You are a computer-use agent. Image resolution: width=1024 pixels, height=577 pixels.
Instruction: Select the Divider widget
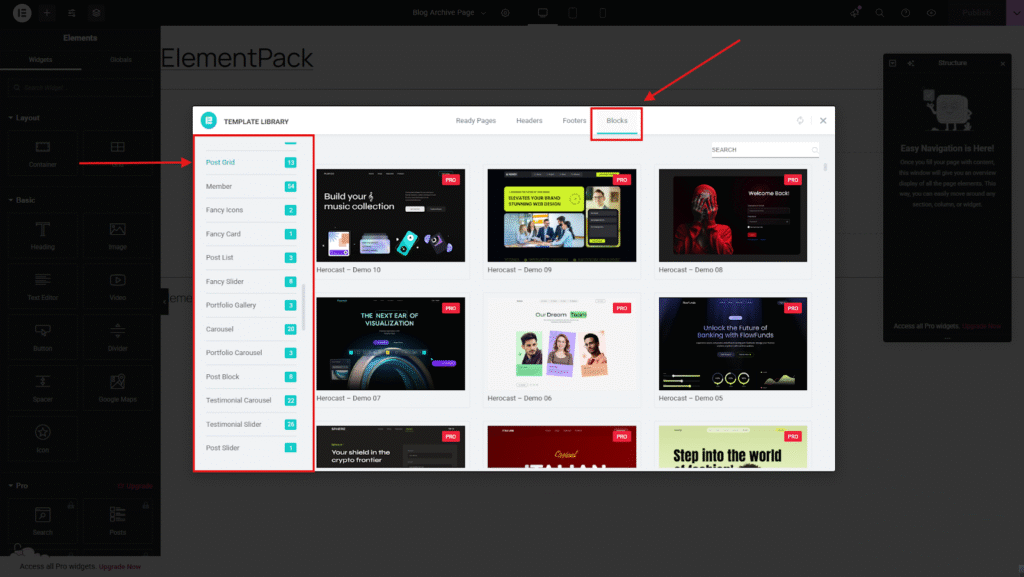[x=118, y=337]
